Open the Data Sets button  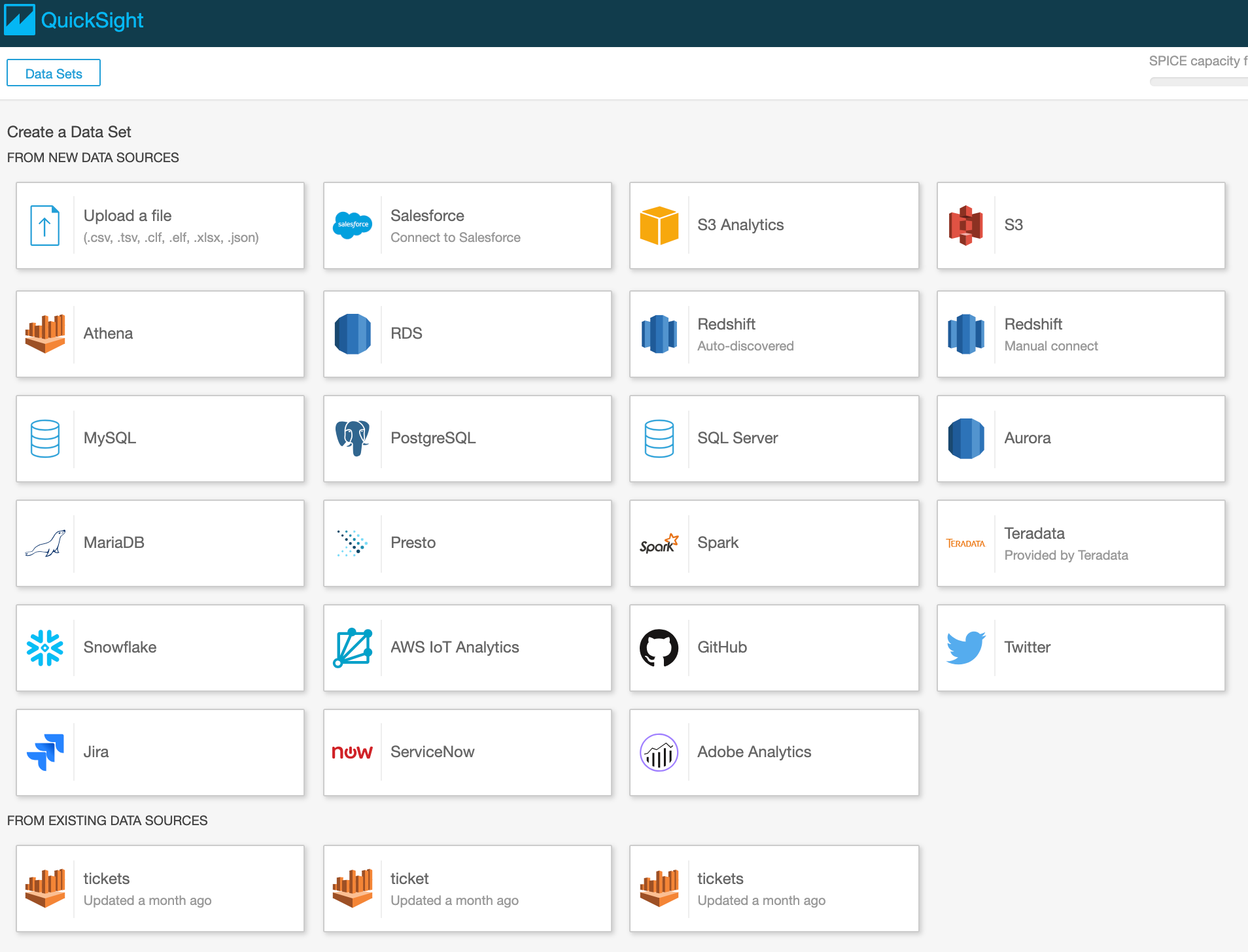click(54, 73)
